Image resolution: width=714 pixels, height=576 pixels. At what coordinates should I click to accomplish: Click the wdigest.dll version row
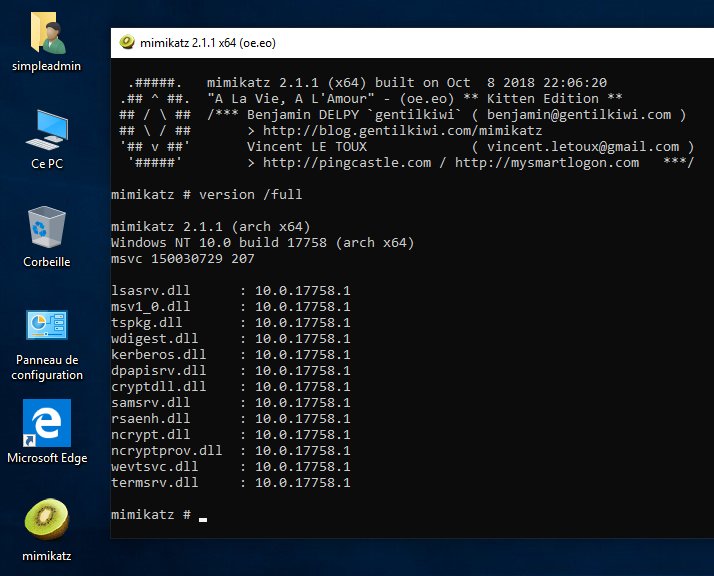(231, 338)
